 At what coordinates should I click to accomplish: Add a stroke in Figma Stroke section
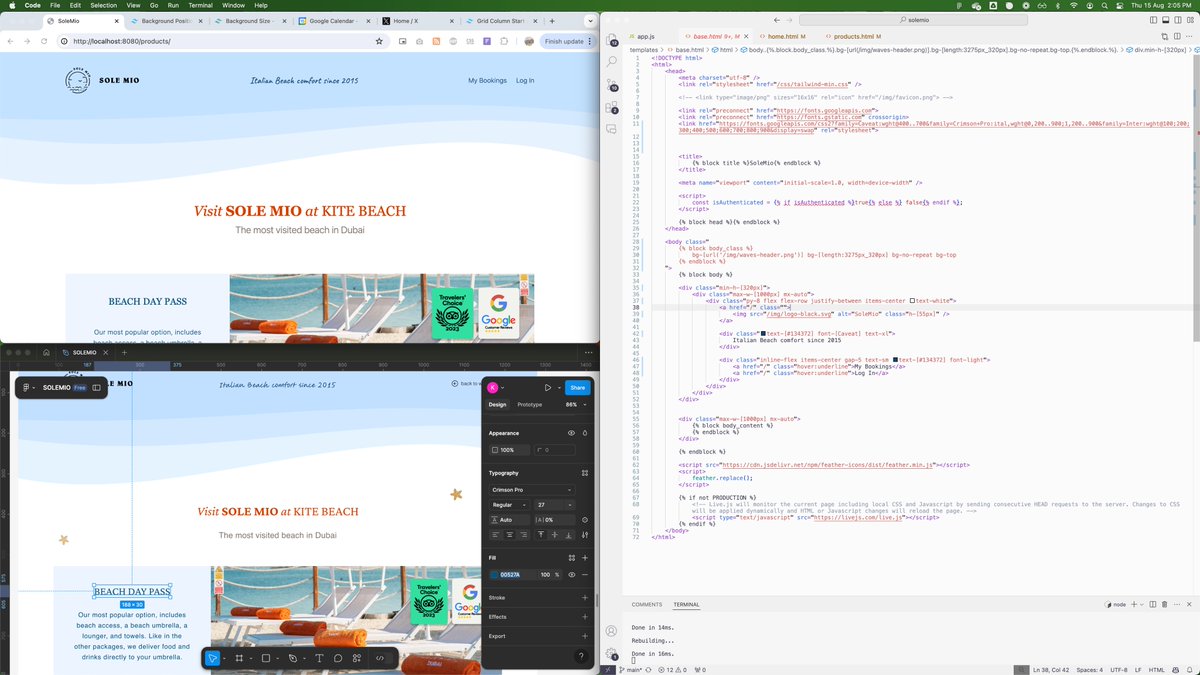coord(585,598)
